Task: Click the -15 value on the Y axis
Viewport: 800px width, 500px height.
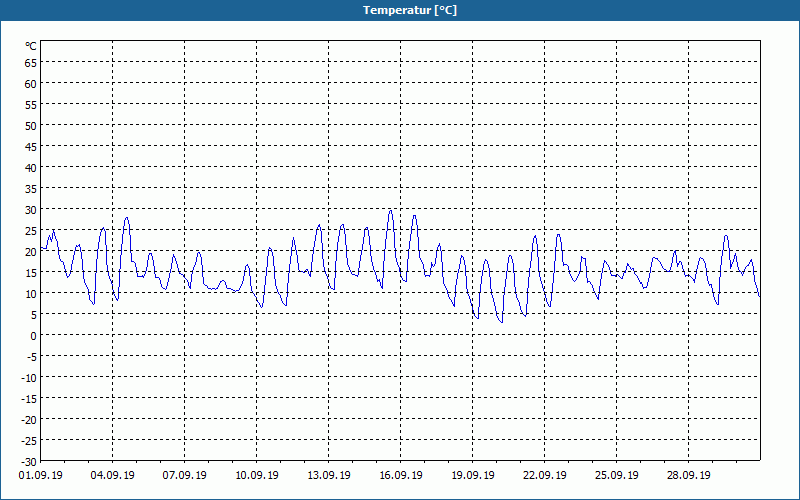Action: (x=29, y=398)
